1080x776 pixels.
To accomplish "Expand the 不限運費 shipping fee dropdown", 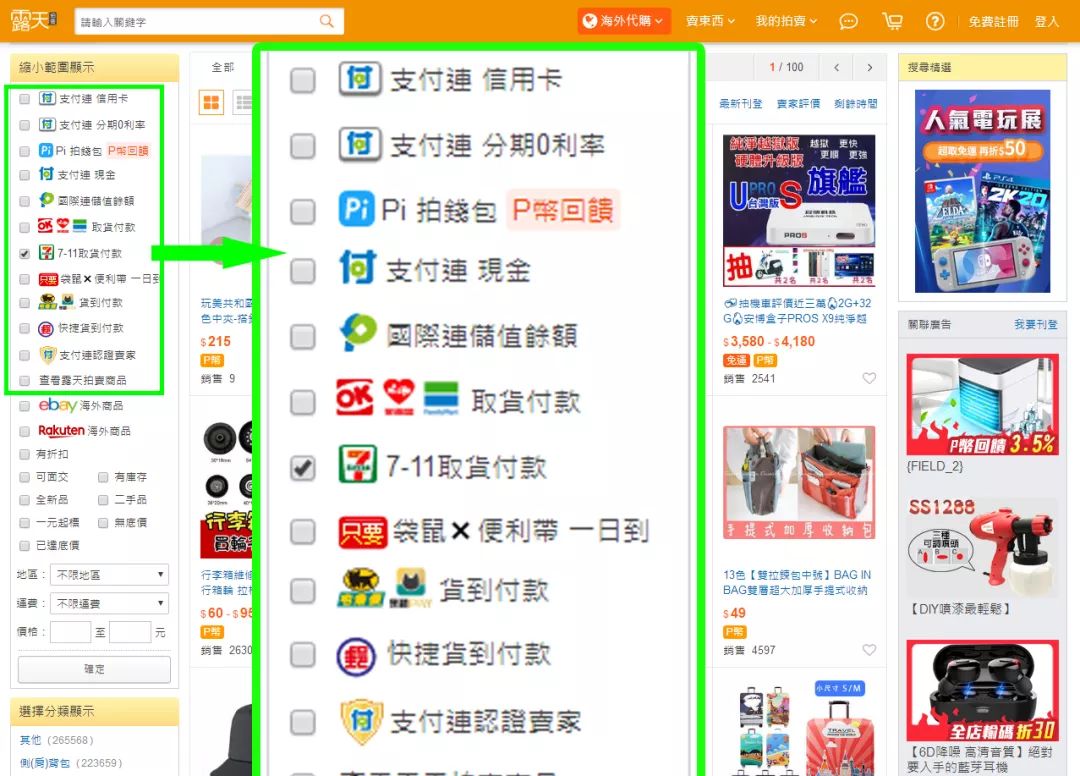I will point(111,603).
